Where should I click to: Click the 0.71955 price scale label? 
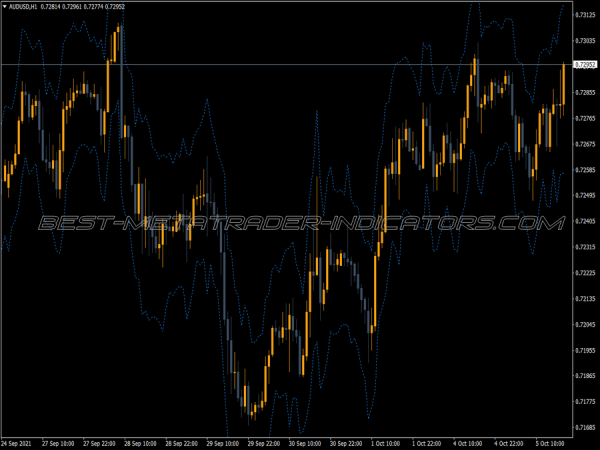[x=585, y=350]
